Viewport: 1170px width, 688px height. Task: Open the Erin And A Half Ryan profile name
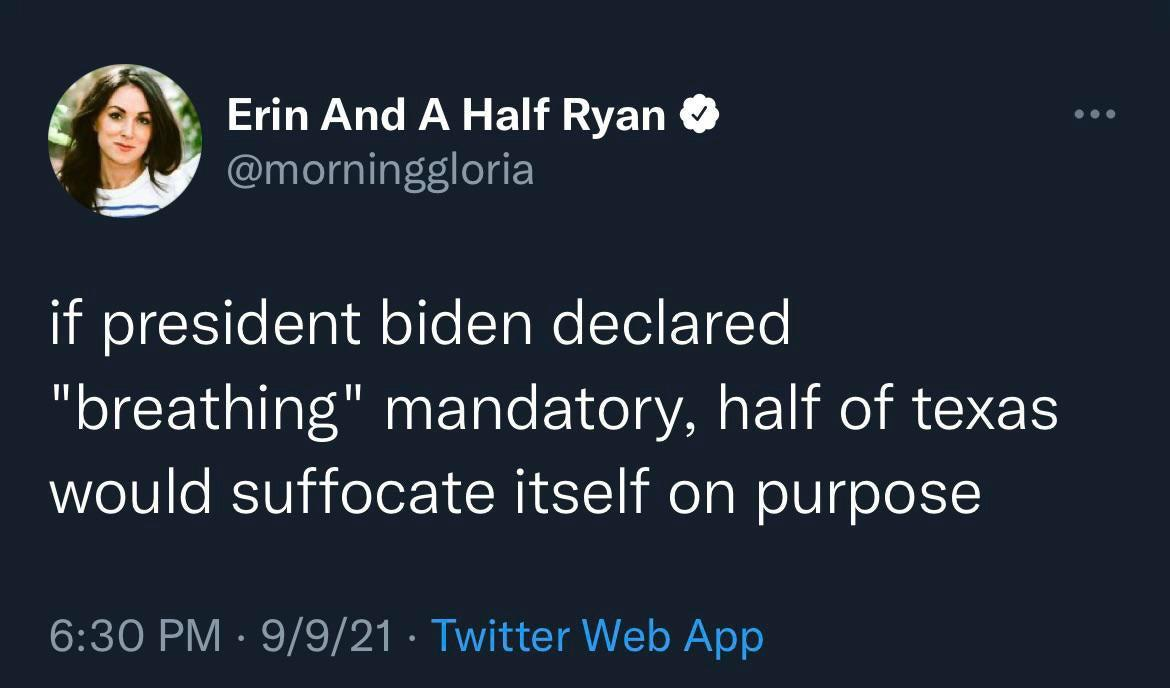(446, 116)
